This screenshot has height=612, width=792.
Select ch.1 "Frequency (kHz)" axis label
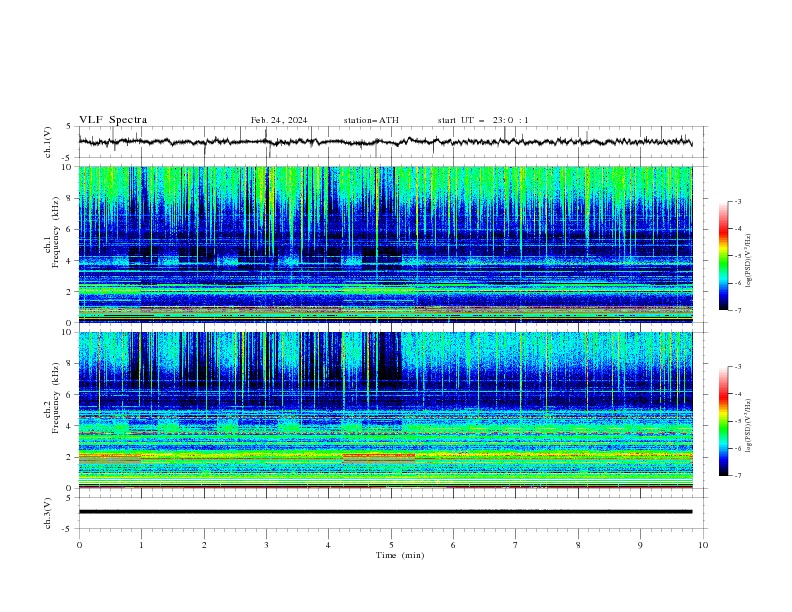(x=56, y=232)
